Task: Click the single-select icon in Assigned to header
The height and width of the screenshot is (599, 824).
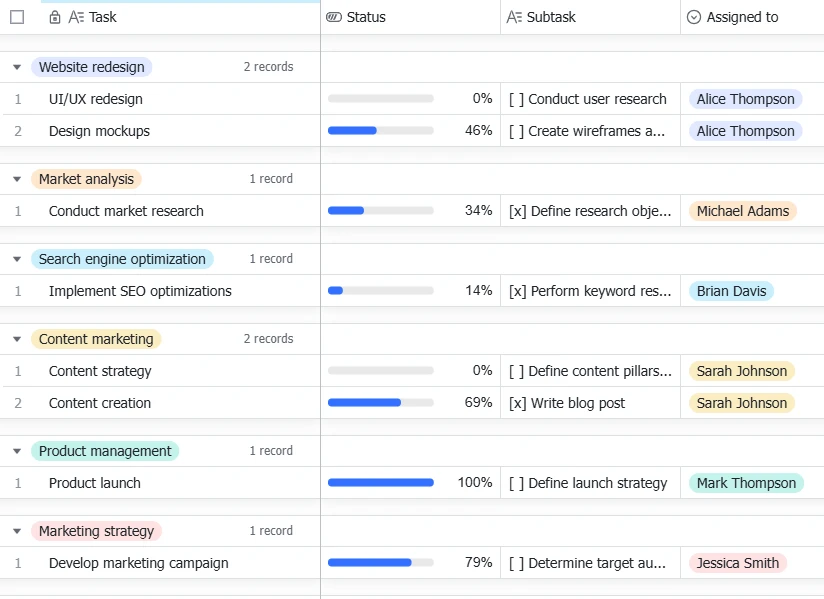Action: click(x=694, y=17)
